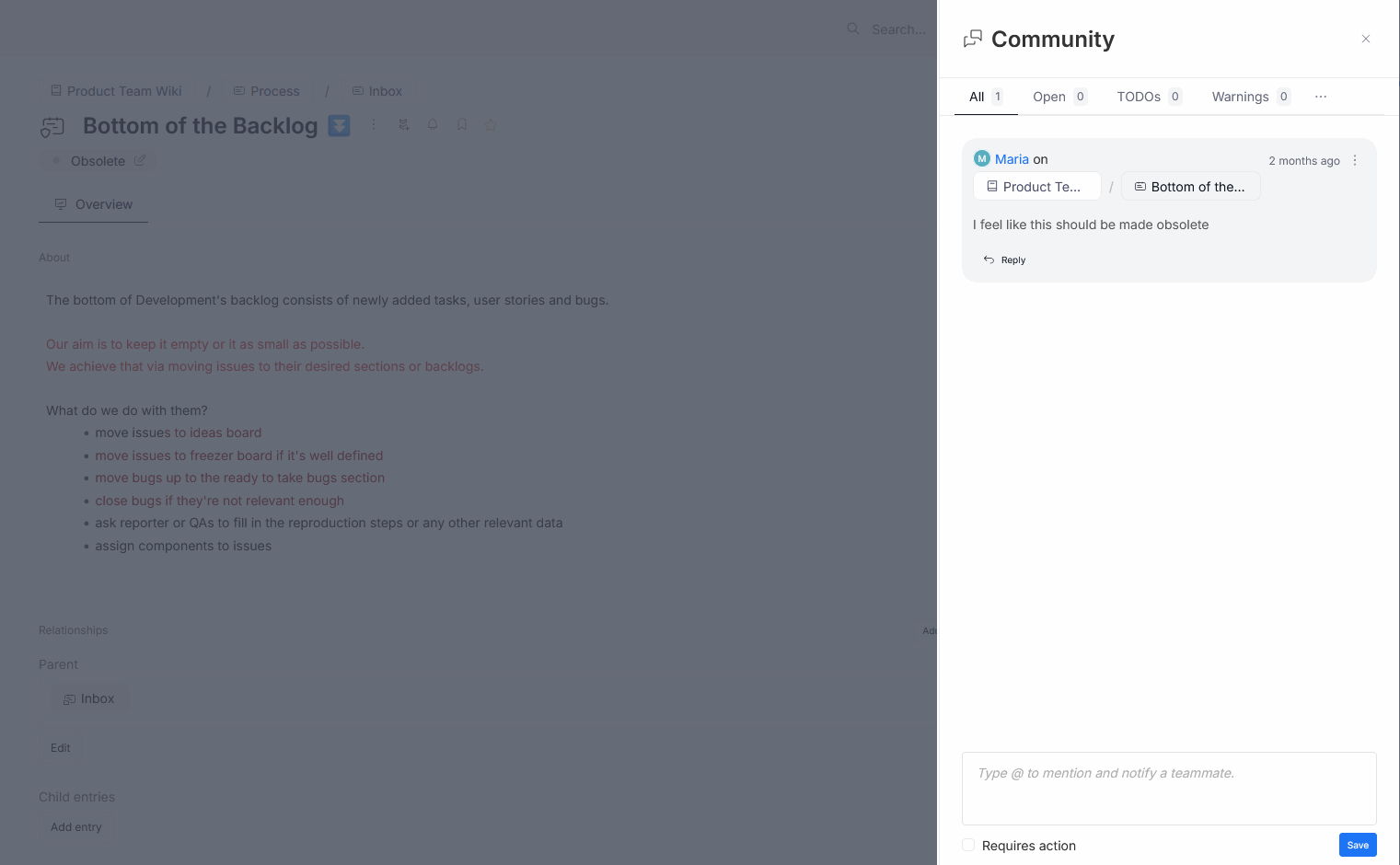The height and width of the screenshot is (865, 1400).
Task: Expand the more tabs ellipsis
Action: point(1321,97)
